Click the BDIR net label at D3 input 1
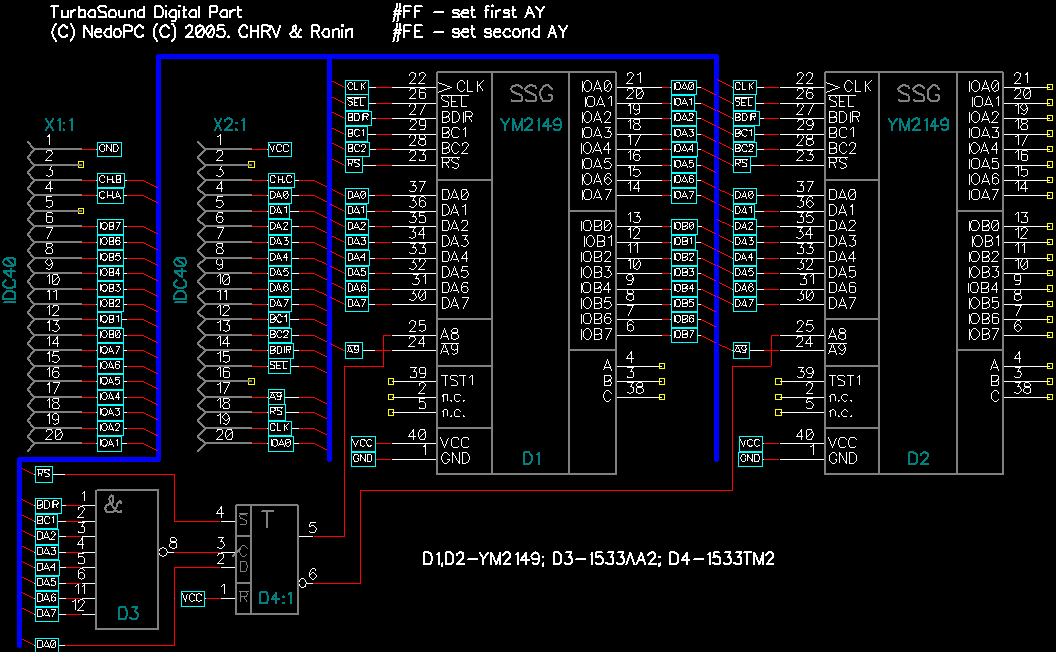The width and height of the screenshot is (1056, 652). tap(48, 505)
